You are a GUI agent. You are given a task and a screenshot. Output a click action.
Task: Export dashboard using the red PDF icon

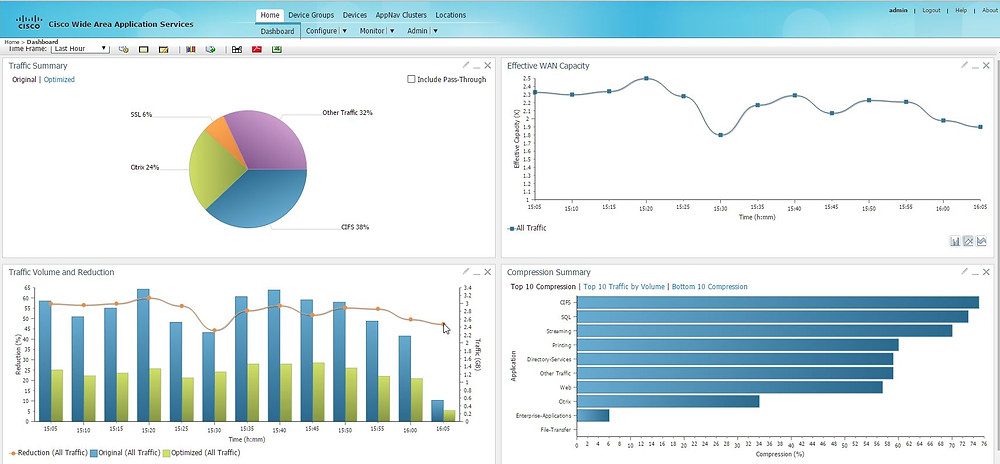(256, 49)
